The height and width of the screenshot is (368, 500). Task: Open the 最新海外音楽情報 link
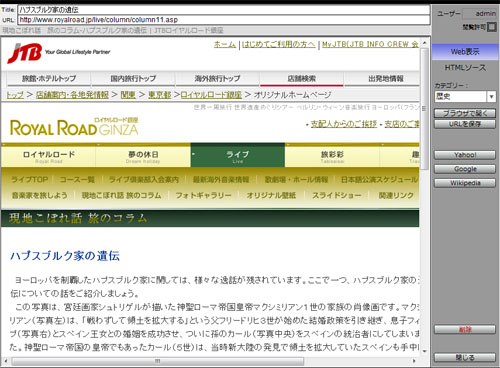click(221, 180)
